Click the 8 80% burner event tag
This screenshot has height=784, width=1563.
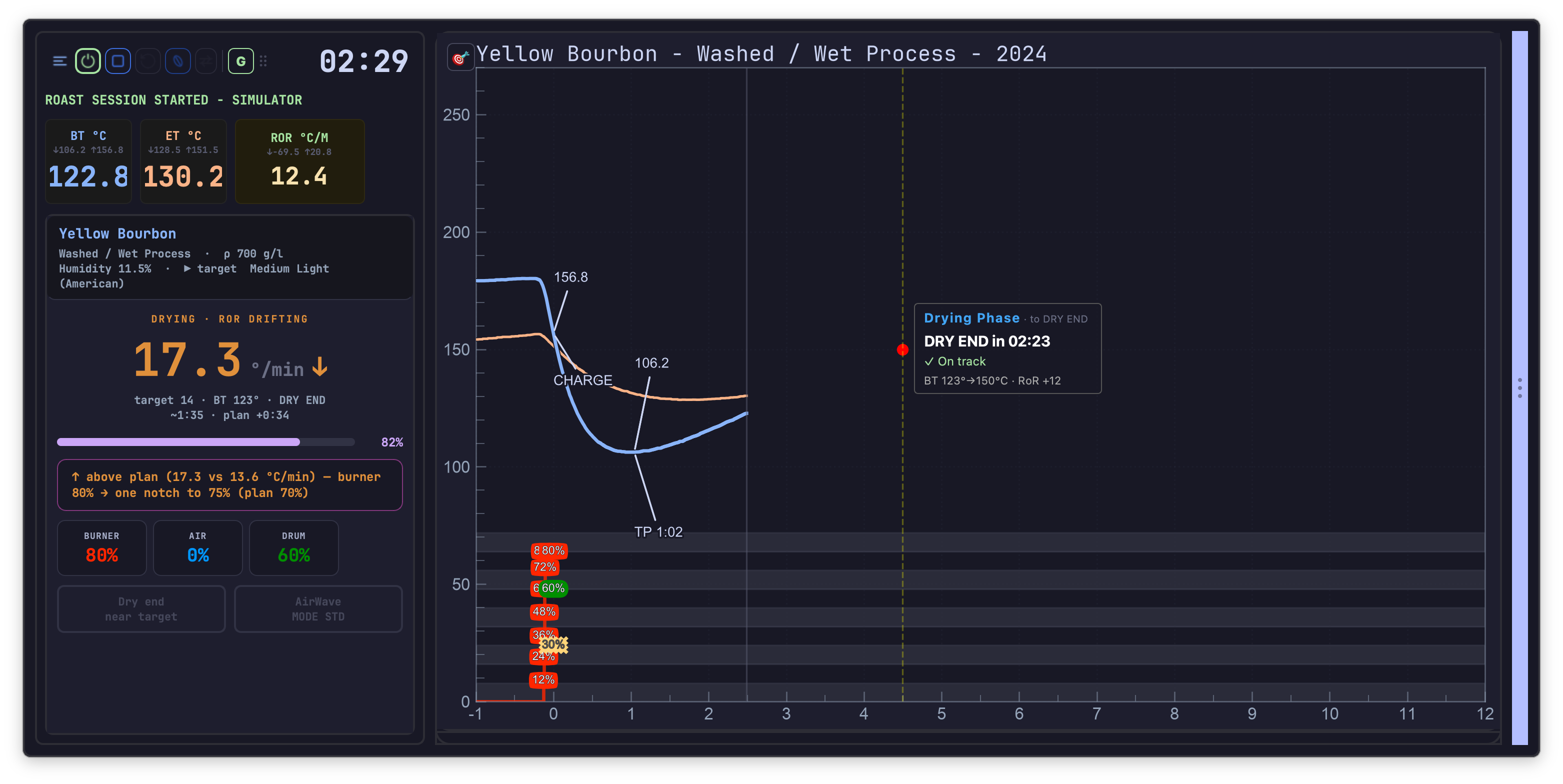point(549,550)
